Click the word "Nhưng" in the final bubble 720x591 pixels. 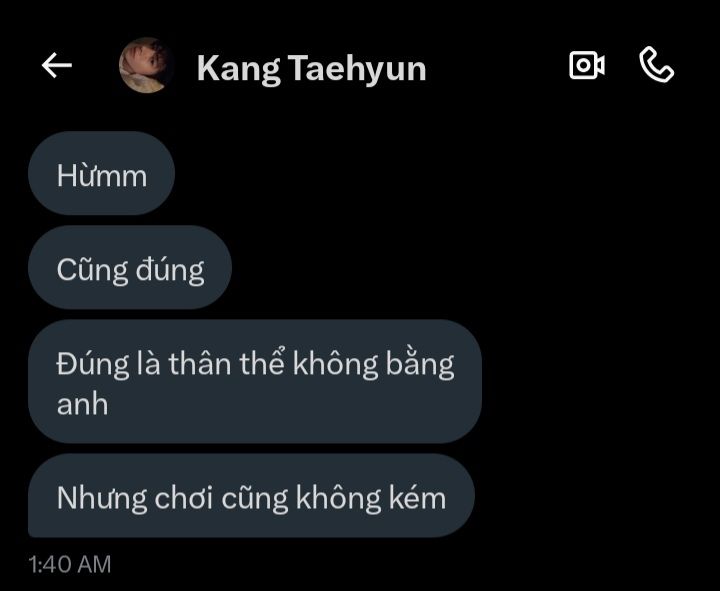[x=102, y=499]
